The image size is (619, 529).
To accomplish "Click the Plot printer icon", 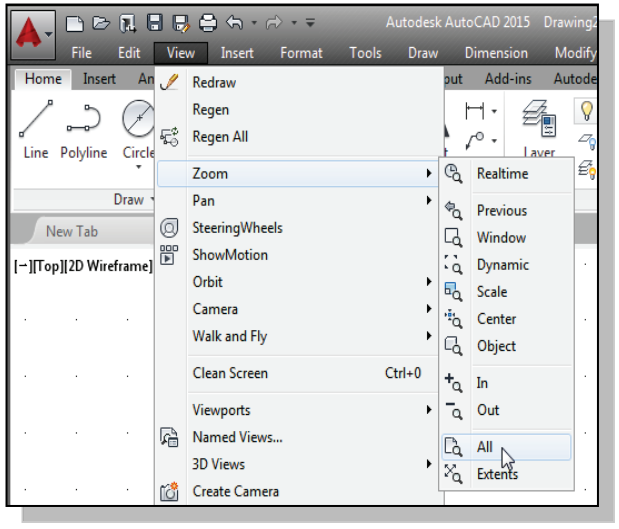I will (208, 23).
